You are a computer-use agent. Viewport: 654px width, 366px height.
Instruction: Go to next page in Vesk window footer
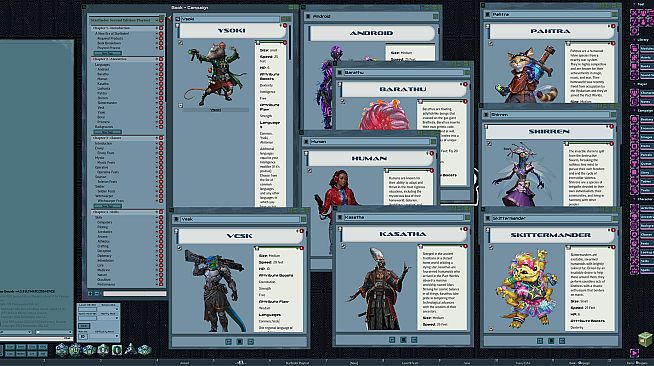(251, 341)
